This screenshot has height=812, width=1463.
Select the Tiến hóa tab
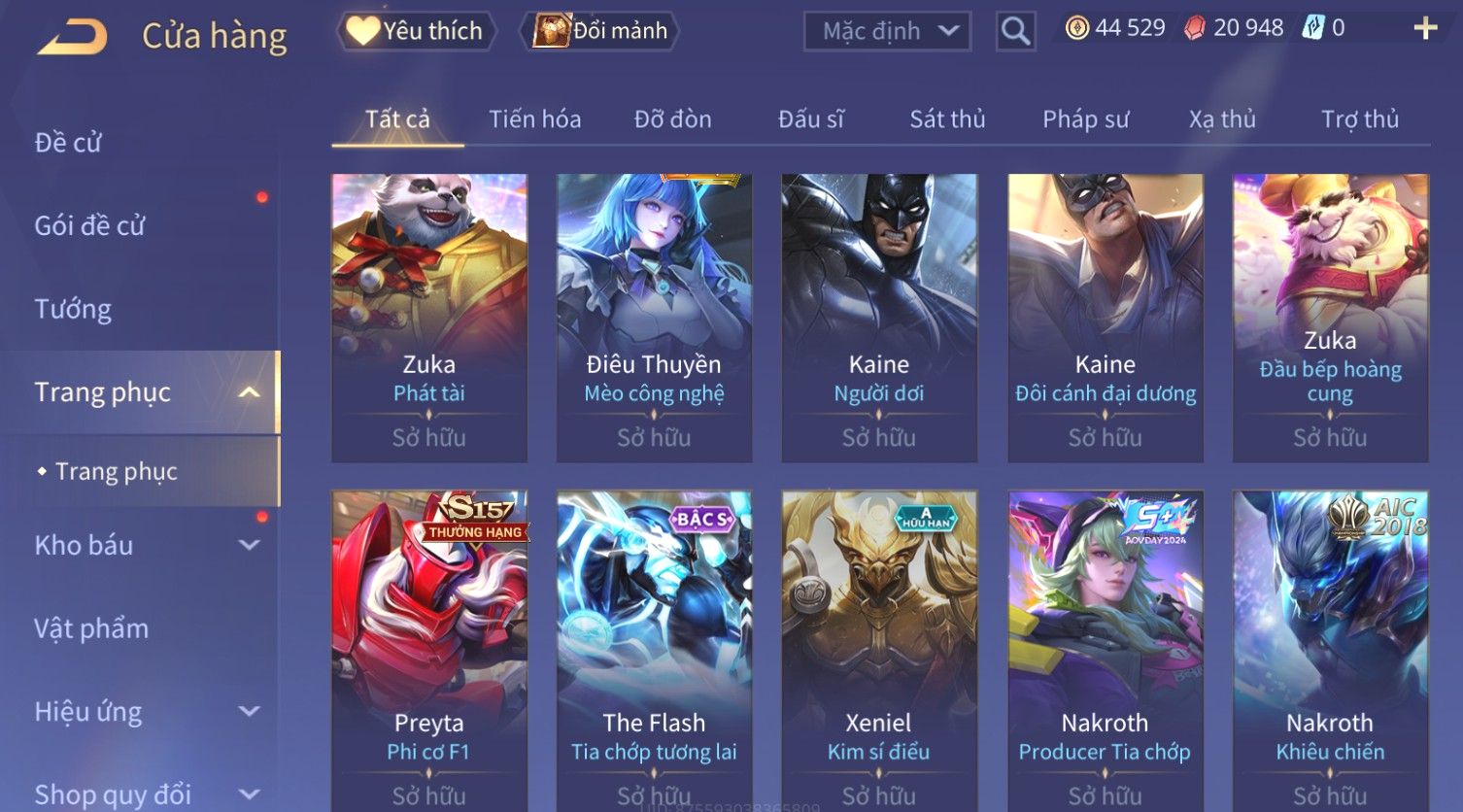(534, 119)
